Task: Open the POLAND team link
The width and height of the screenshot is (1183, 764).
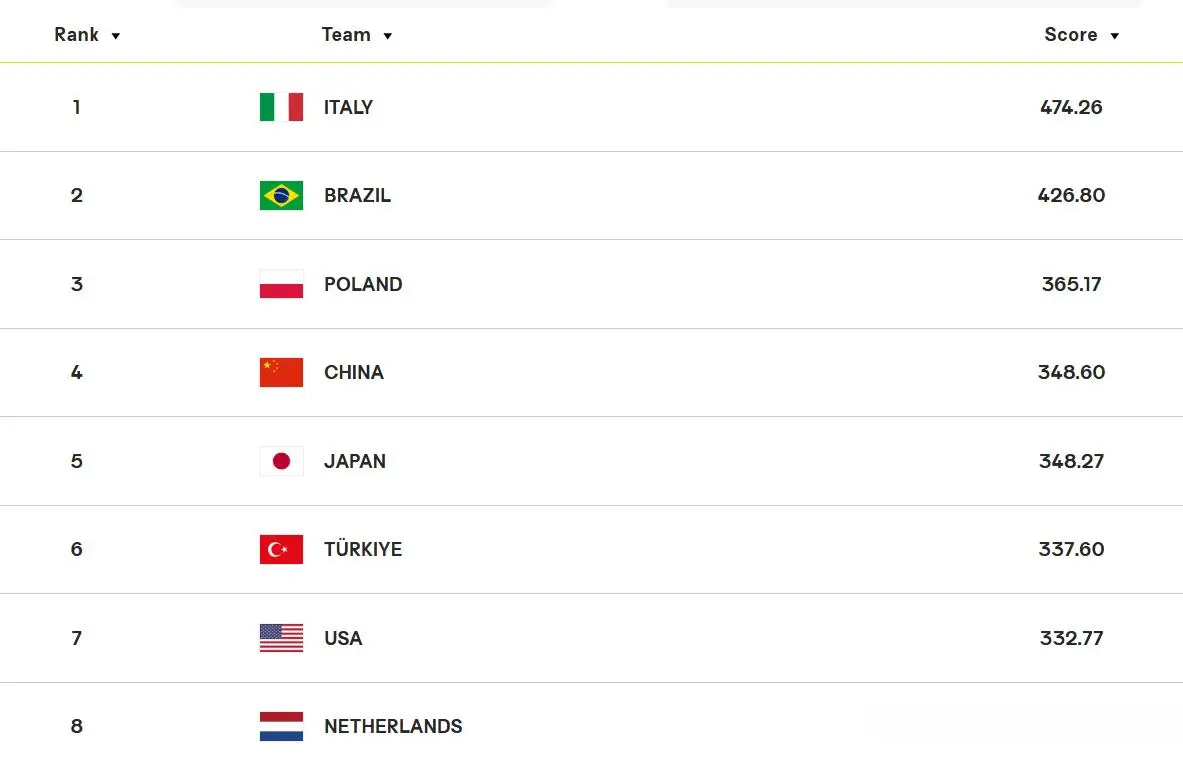Action: tap(363, 284)
